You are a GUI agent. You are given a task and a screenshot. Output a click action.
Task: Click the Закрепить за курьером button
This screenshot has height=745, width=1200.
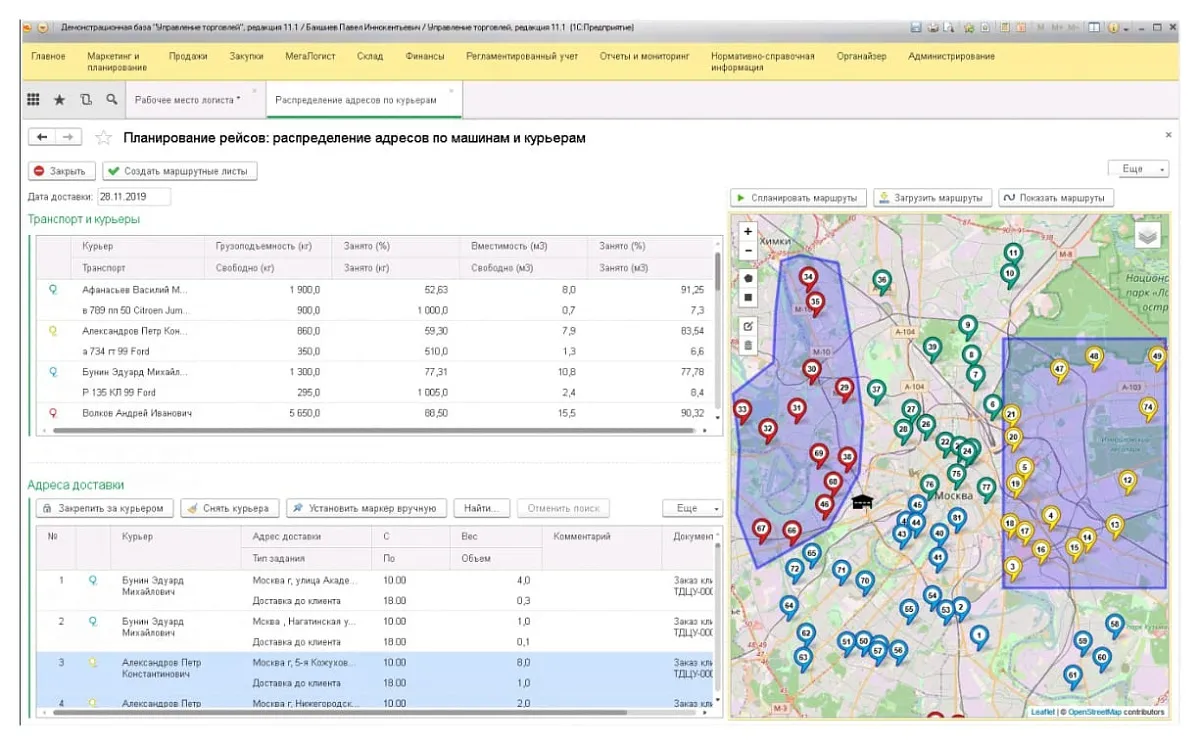105,508
